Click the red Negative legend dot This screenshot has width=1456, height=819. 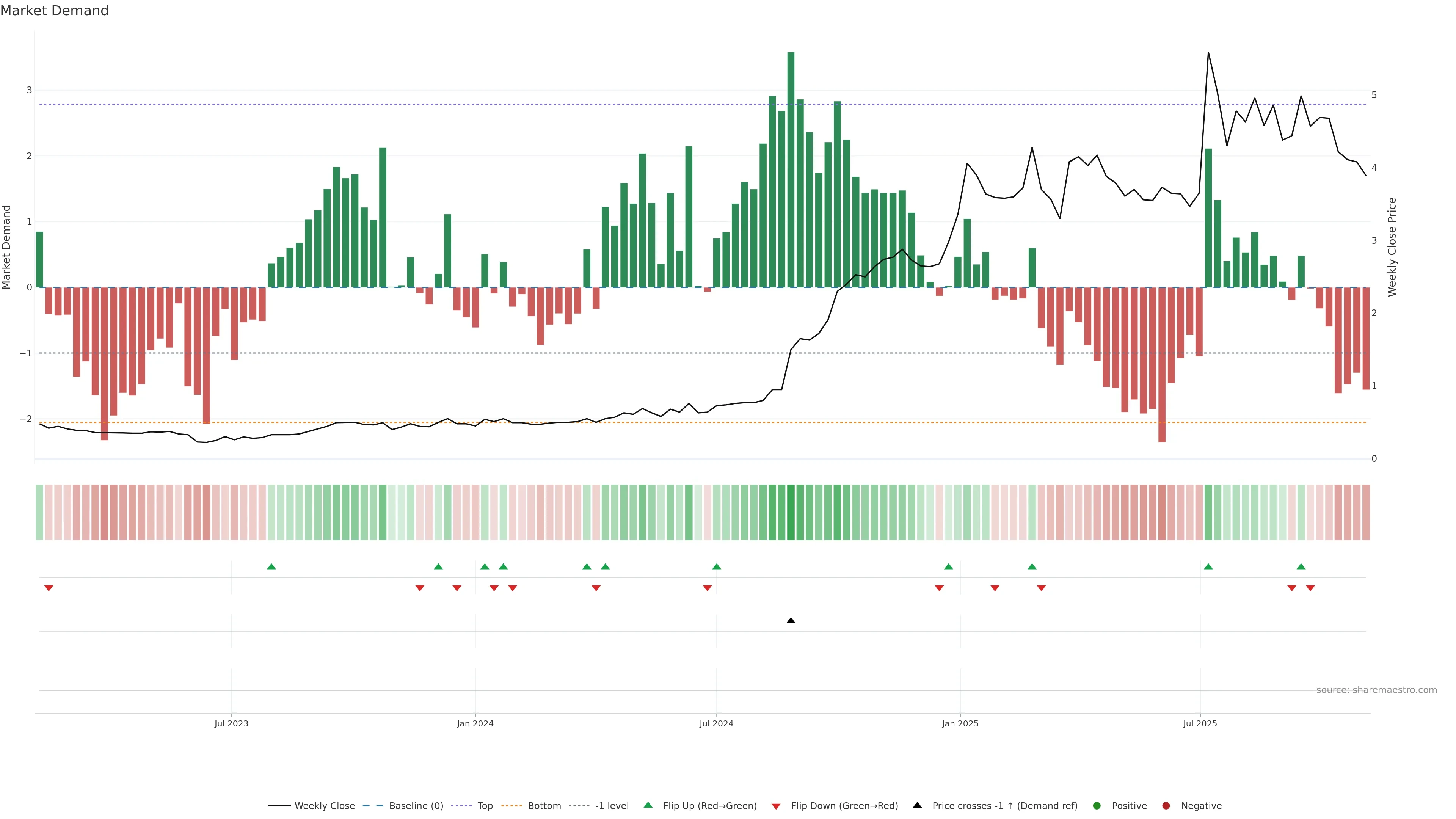coord(1166,806)
